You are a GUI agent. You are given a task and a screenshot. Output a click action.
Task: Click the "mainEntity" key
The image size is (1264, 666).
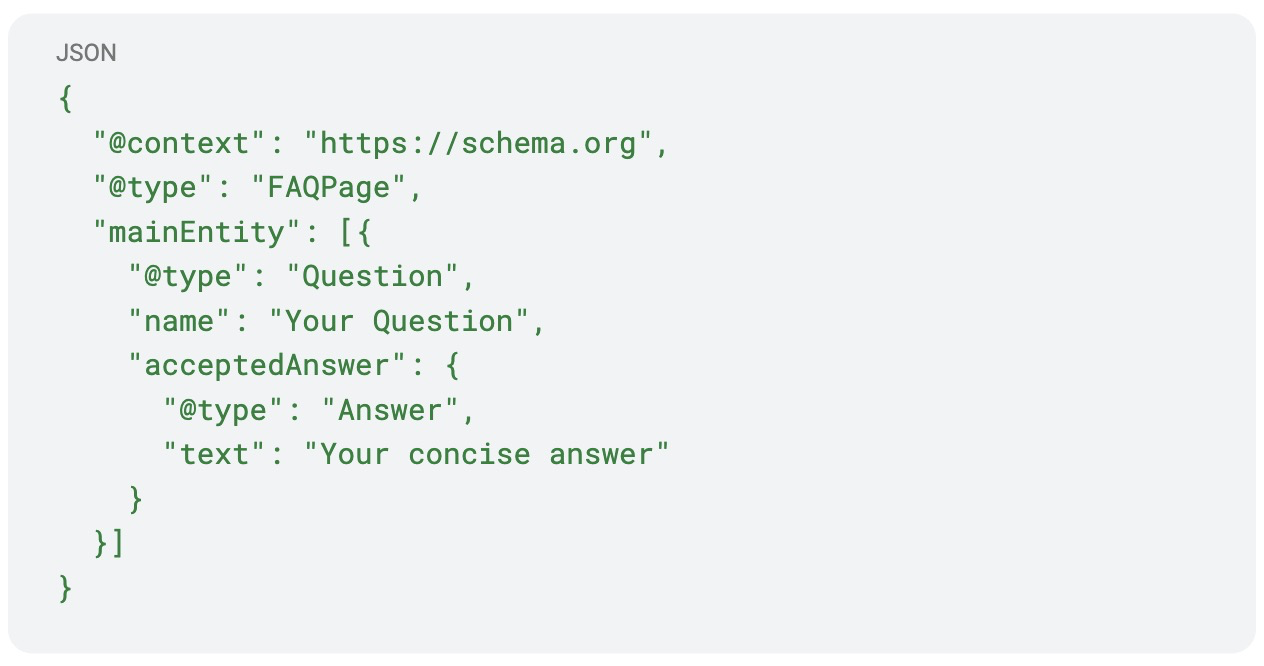[189, 233]
